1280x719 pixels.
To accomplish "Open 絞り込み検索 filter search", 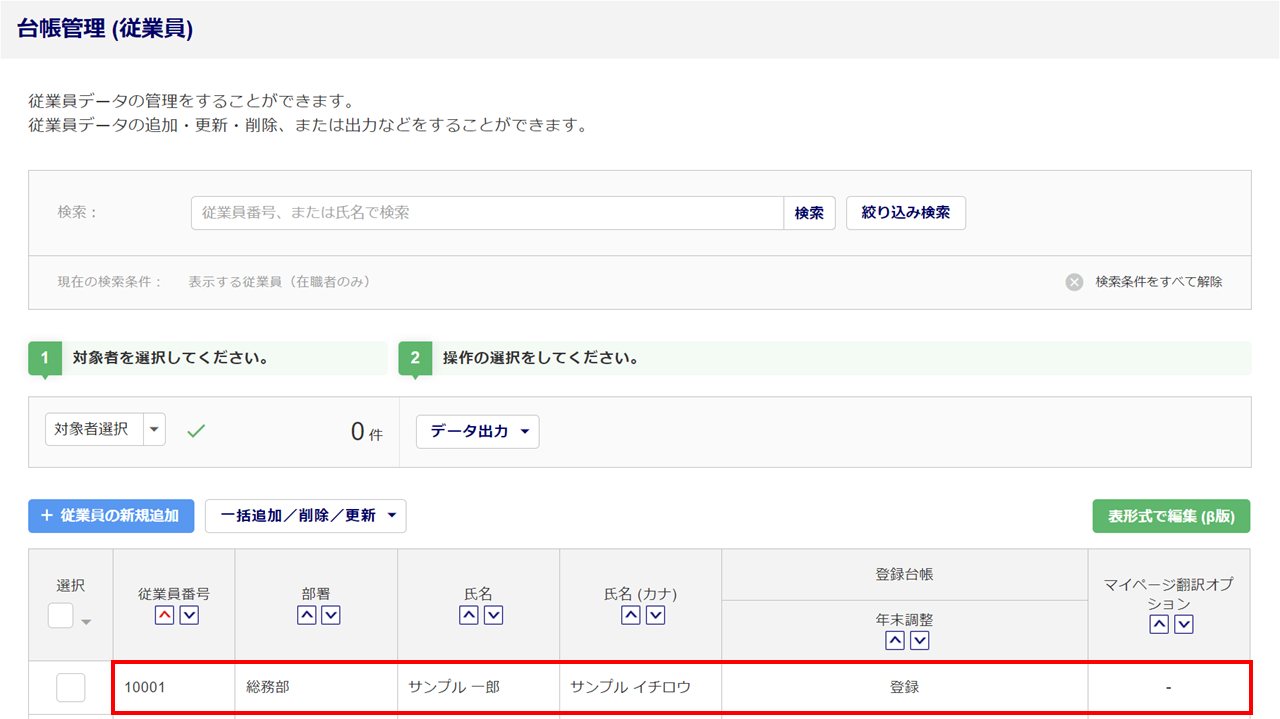I will (x=905, y=213).
